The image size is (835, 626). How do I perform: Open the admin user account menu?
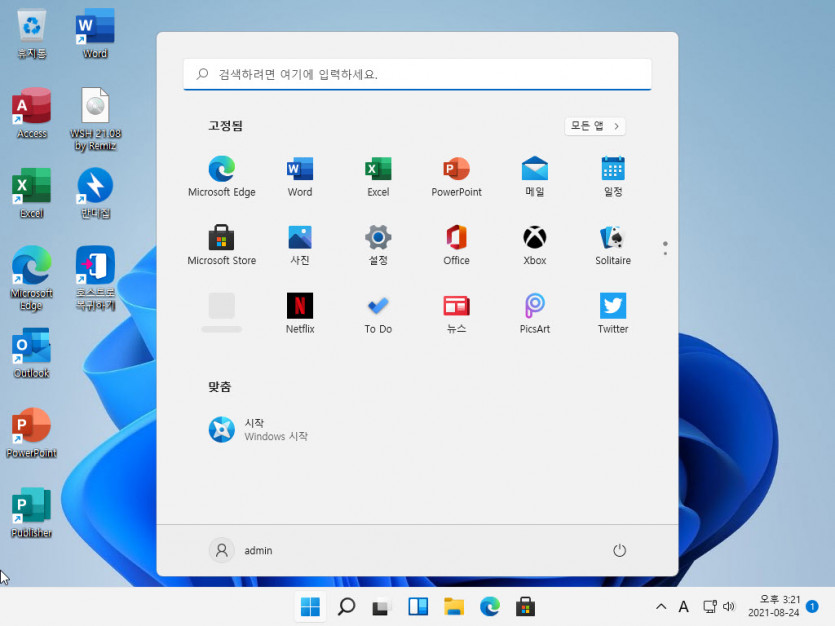[x=241, y=550]
